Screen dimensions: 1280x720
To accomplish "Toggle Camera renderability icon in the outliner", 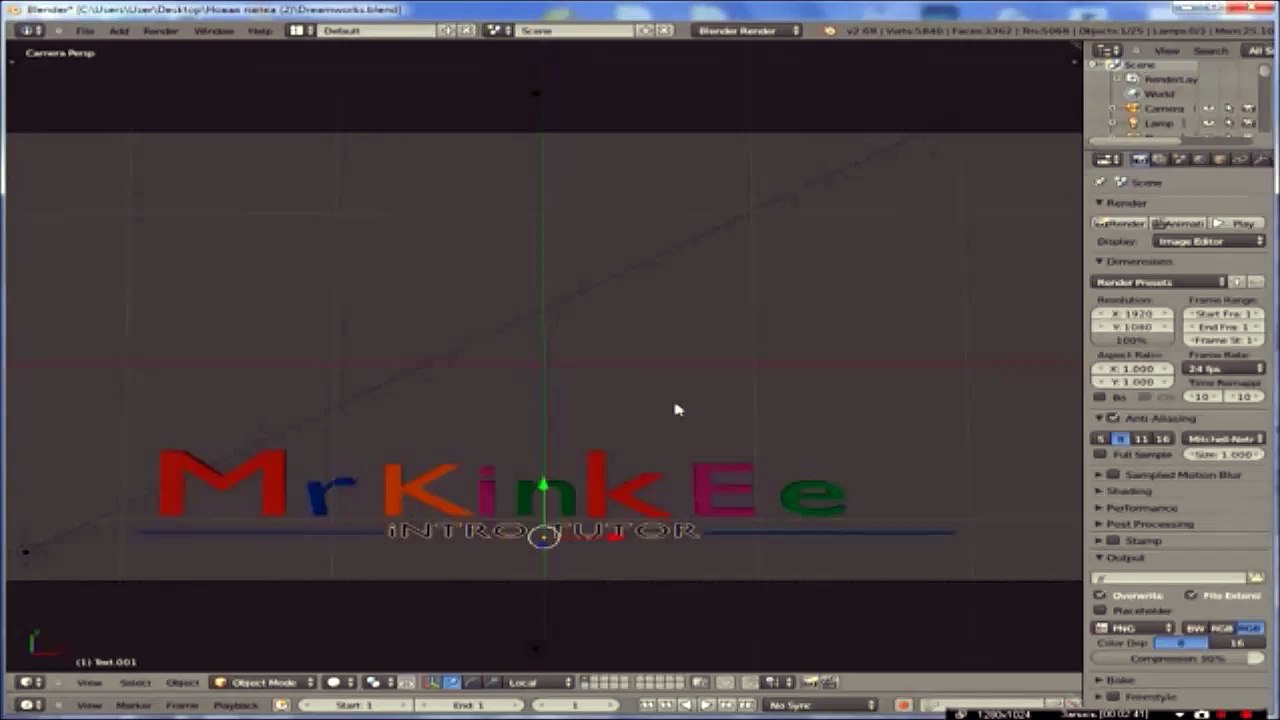I will click(1248, 108).
